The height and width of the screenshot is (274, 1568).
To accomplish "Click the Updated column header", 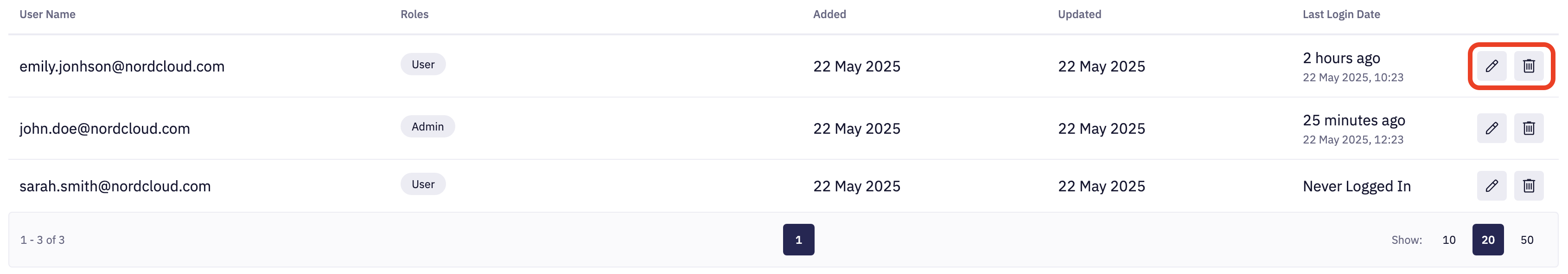I will (1079, 14).
